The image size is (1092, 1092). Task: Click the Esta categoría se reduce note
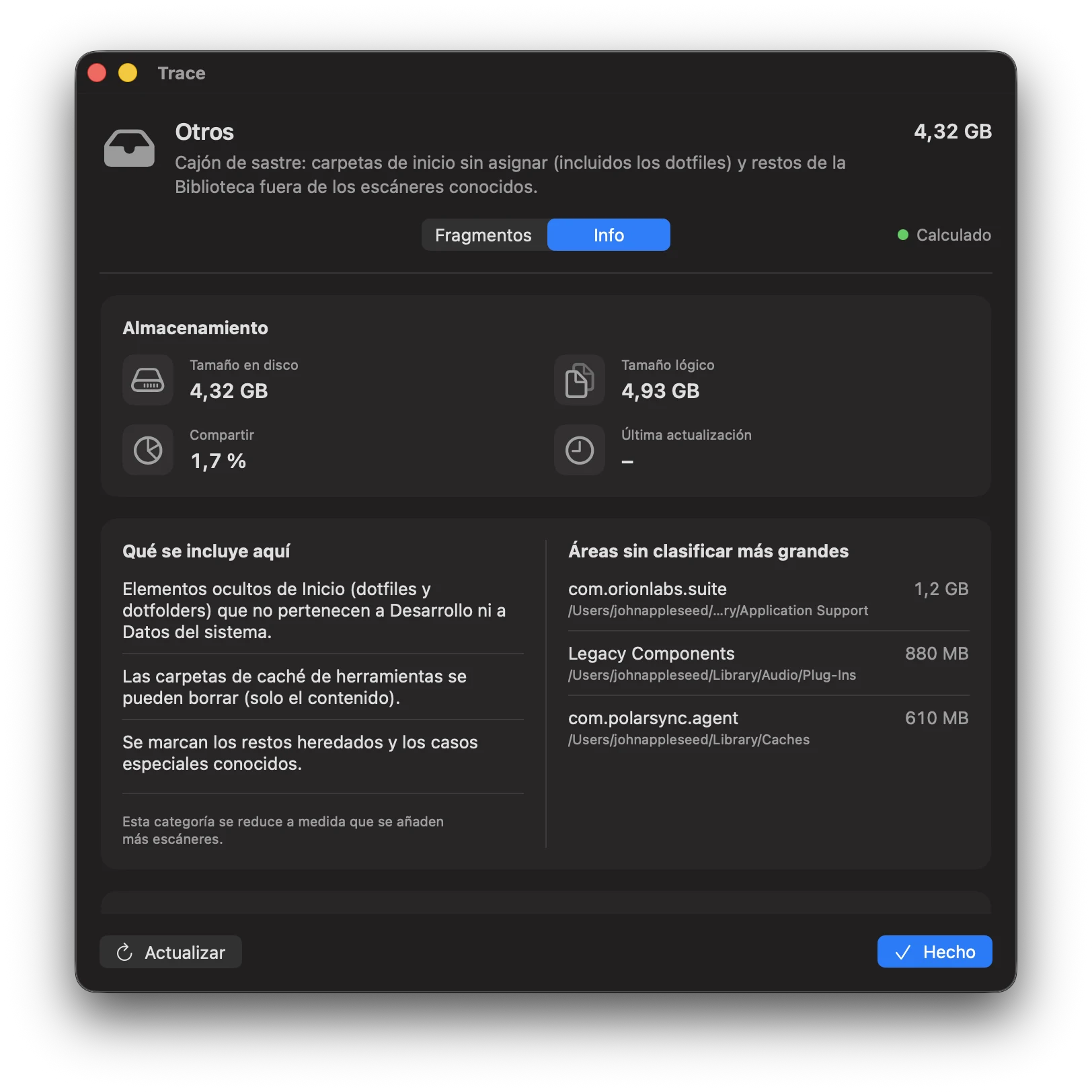coord(283,830)
